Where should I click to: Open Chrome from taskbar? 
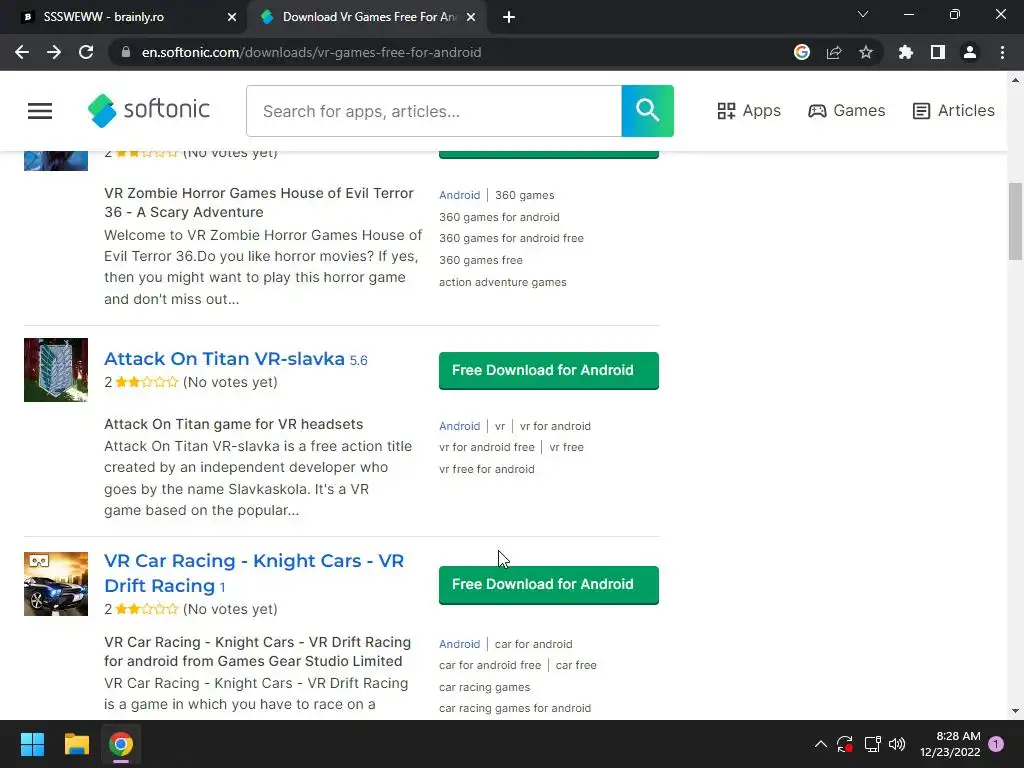pyautogui.click(x=121, y=744)
